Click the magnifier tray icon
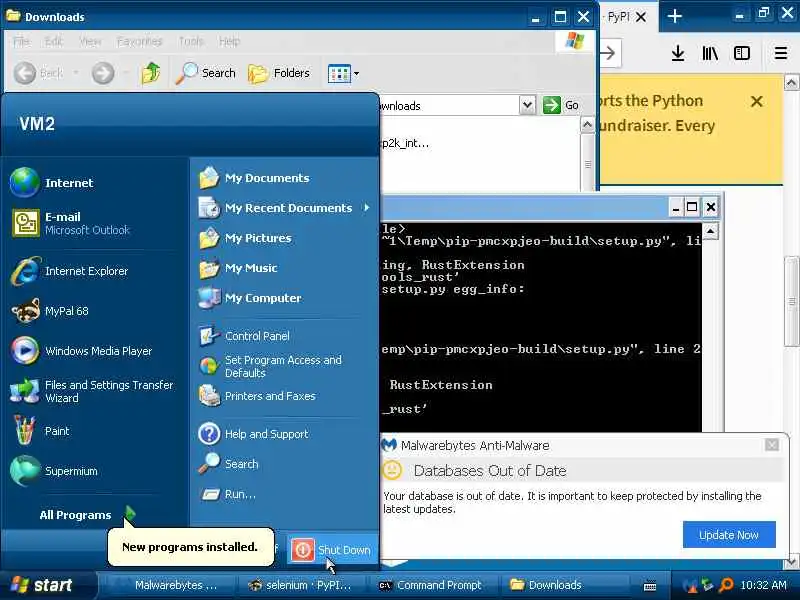Screen dimensions: 800x600 (x=726, y=585)
